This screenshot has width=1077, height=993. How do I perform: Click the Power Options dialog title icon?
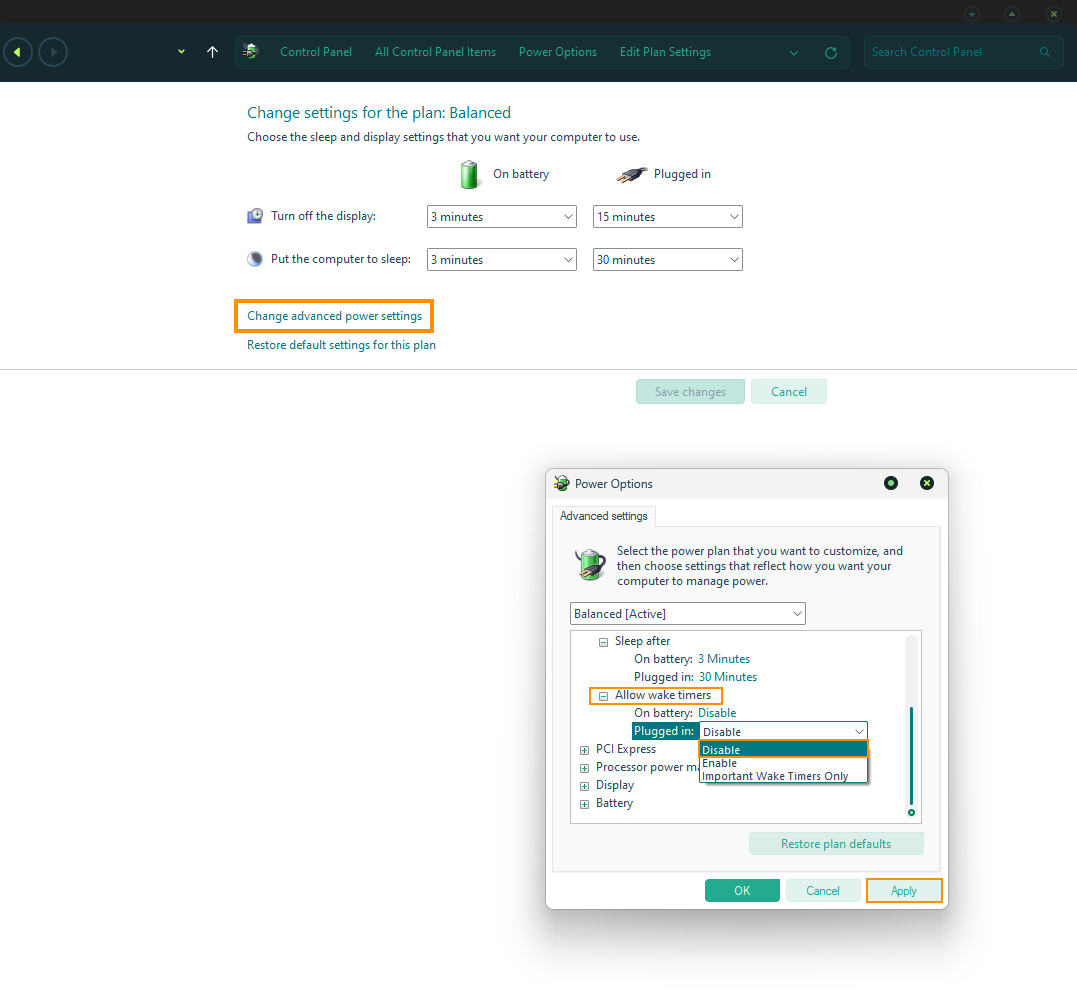coord(562,483)
